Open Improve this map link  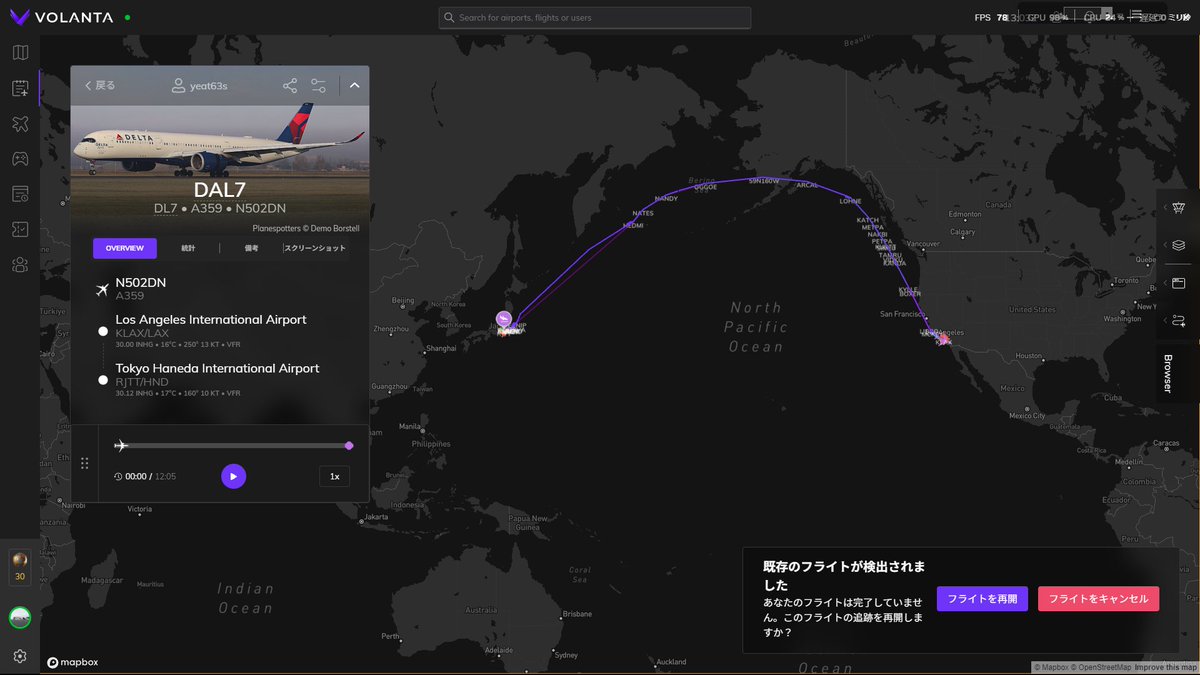1166,667
